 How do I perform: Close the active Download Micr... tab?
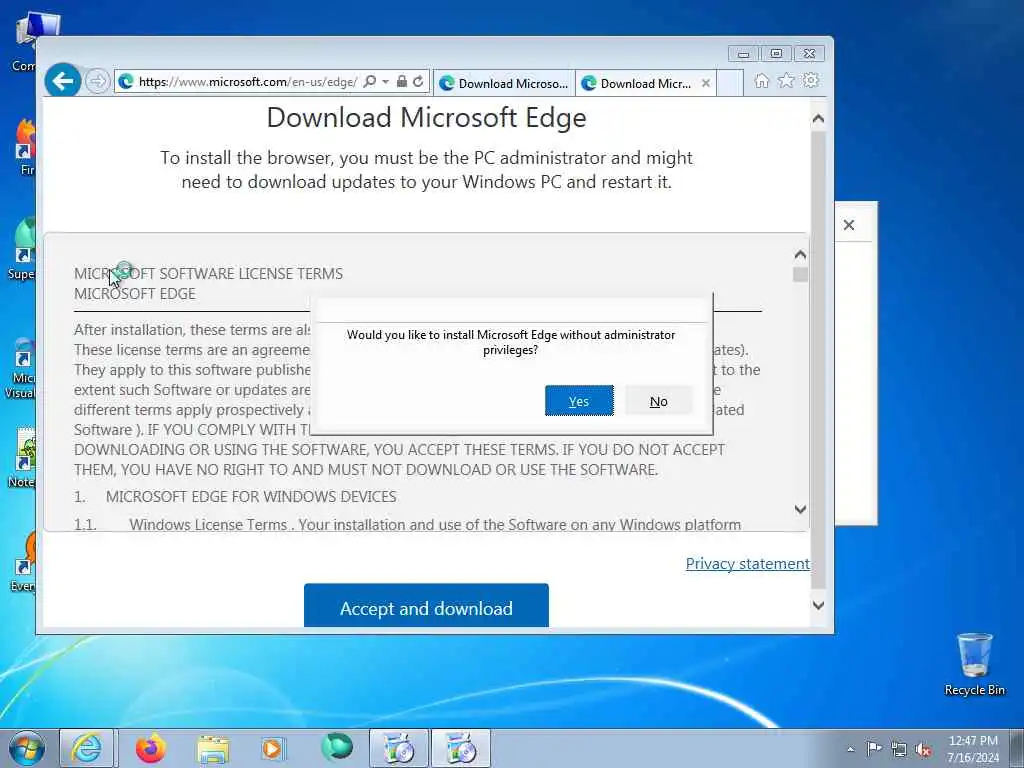coord(705,83)
